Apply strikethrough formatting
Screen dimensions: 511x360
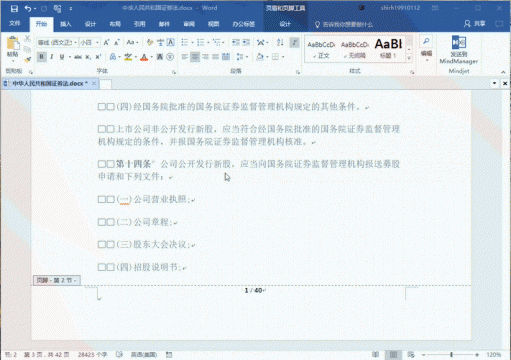point(78,57)
